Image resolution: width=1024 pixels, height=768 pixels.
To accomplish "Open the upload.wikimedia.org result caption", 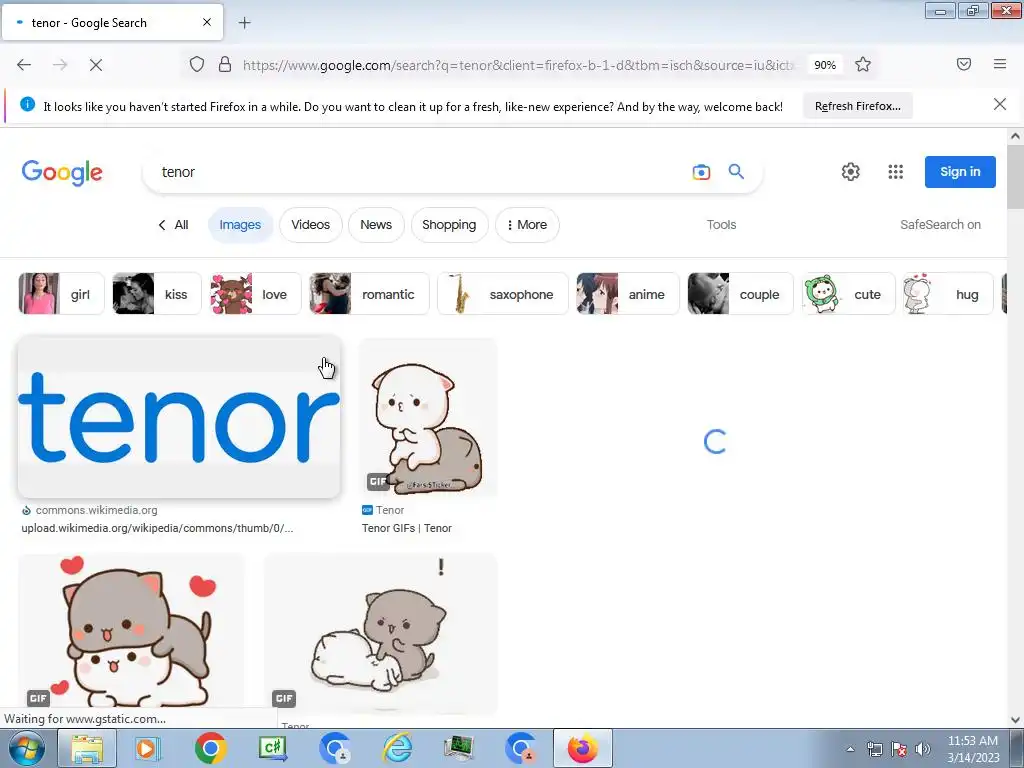I will click(157, 528).
